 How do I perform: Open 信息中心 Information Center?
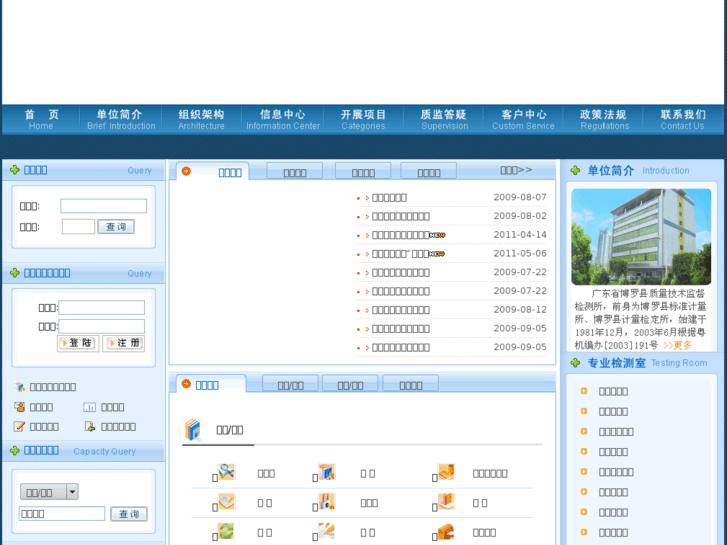coord(283,120)
